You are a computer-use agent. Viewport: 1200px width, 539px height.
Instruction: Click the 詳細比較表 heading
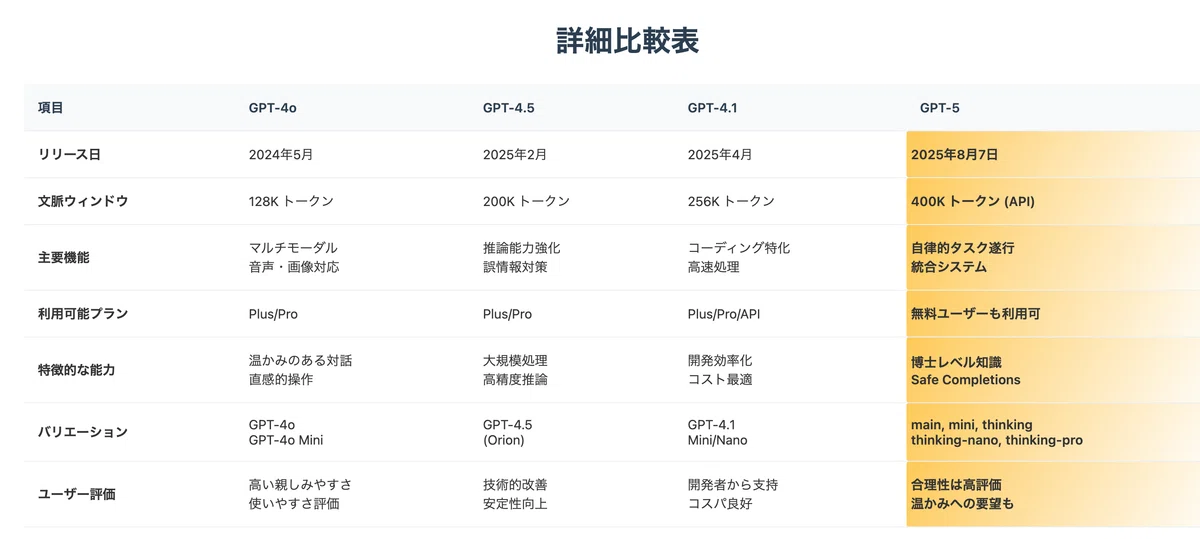[627, 41]
